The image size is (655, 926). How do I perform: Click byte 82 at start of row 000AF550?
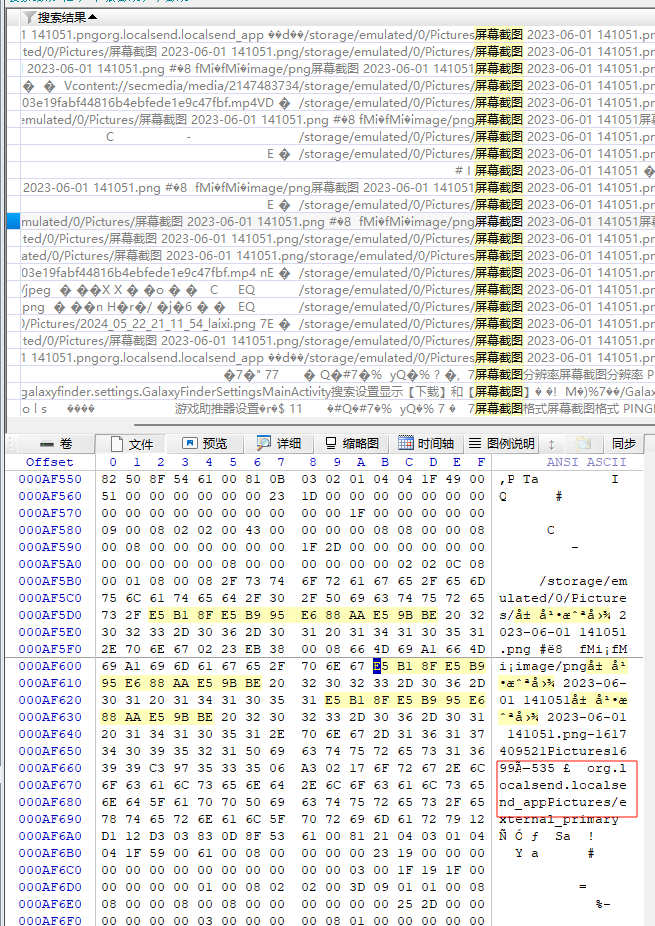109,479
